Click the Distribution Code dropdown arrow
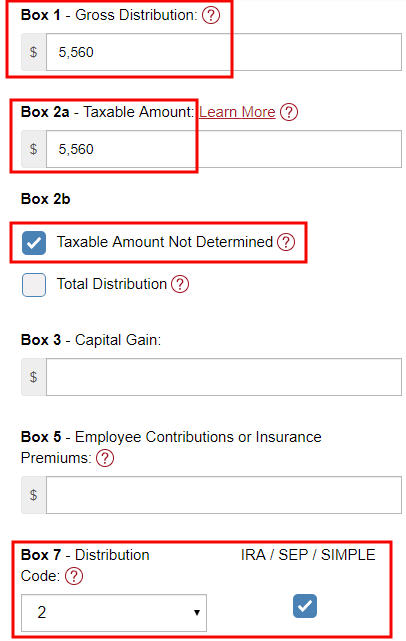Viewport: 406px width, 641px height. pyautogui.click(x=197, y=612)
